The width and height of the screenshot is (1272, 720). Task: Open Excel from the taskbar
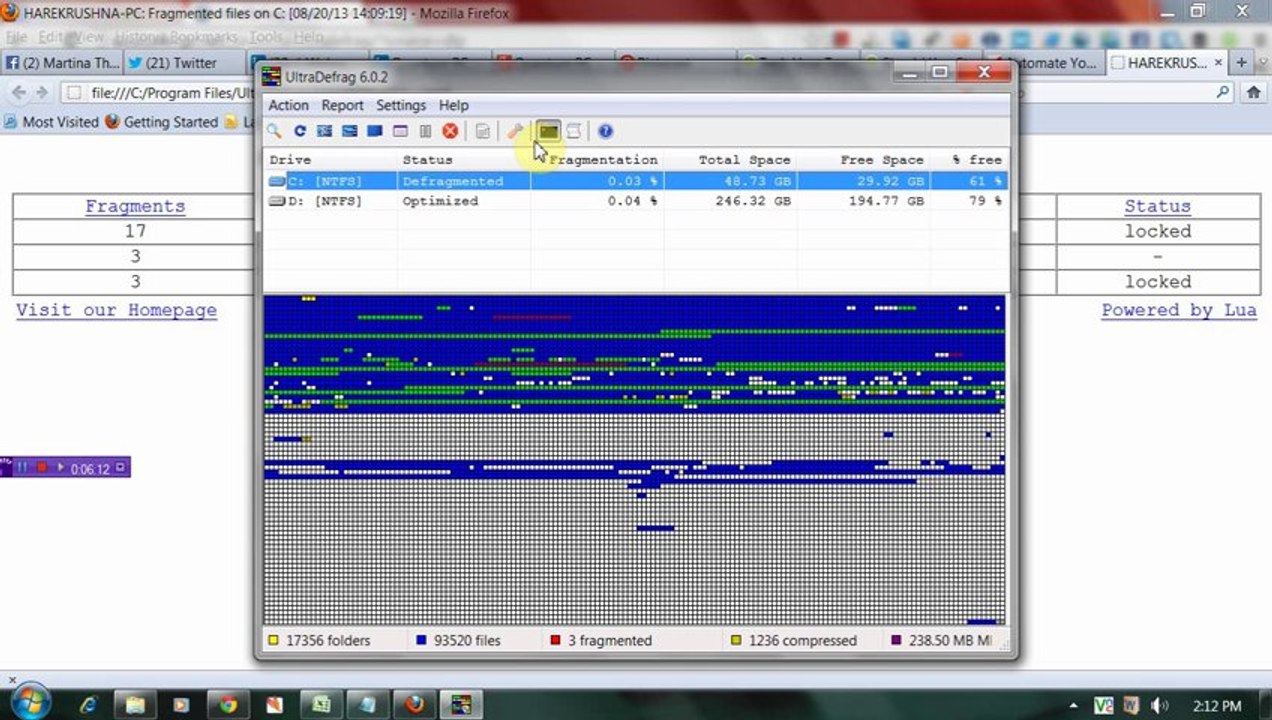click(x=321, y=705)
